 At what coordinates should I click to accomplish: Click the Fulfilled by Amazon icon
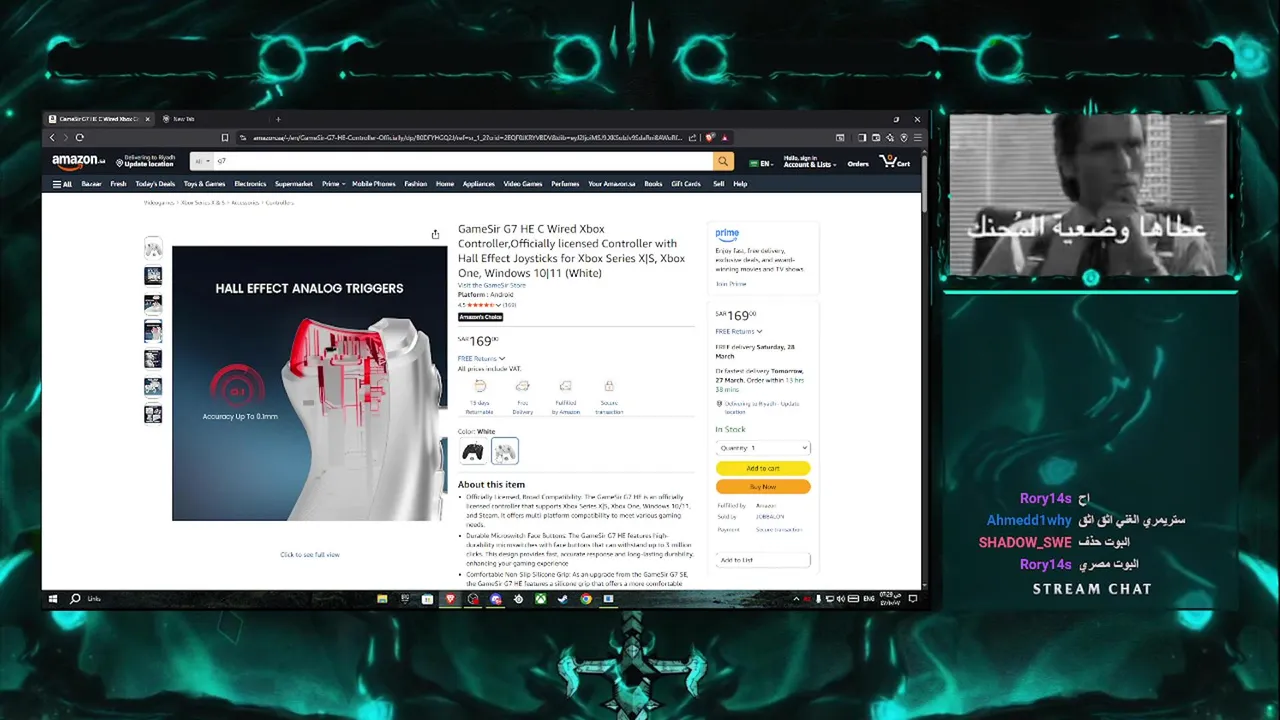(x=565, y=386)
